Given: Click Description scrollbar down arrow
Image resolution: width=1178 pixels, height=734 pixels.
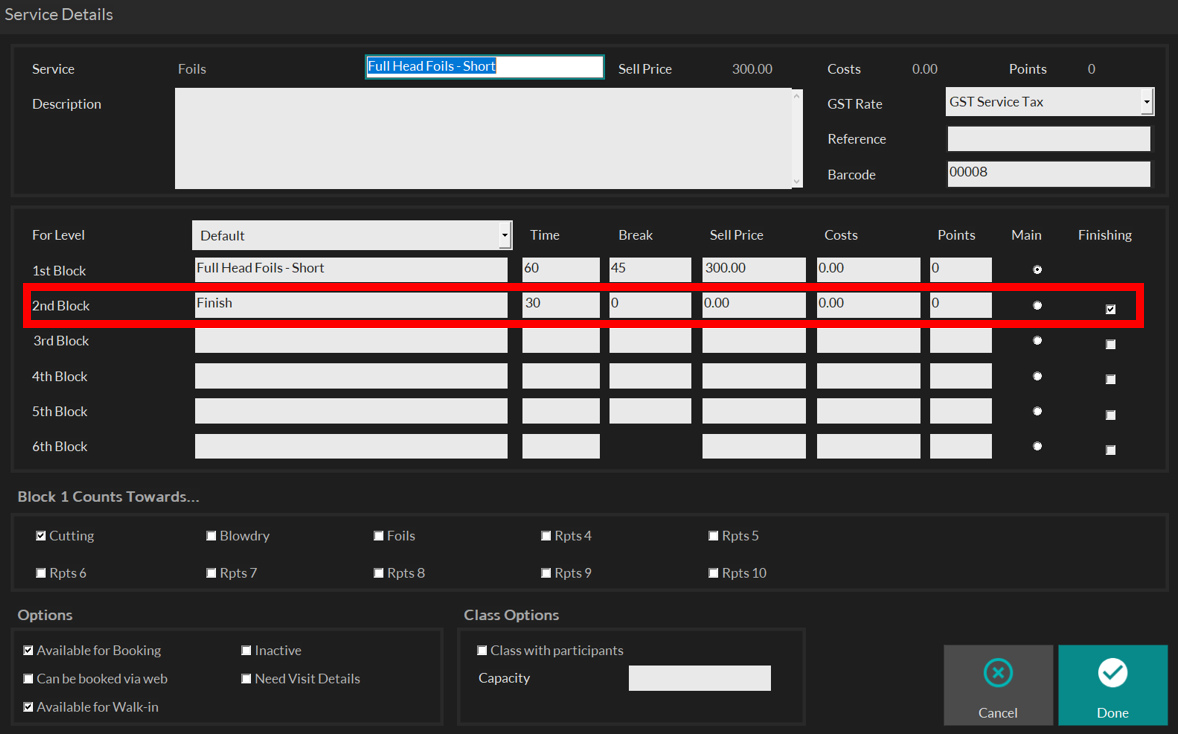Looking at the screenshot, I should pyautogui.click(x=796, y=181).
